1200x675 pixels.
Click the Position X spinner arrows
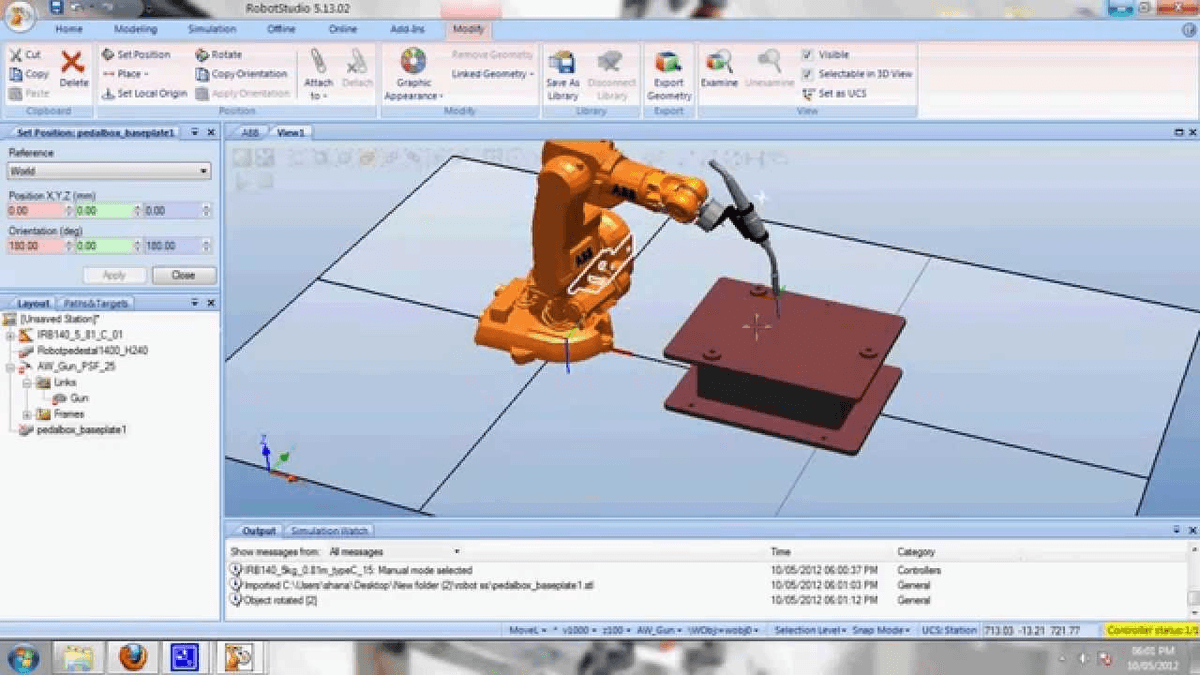(69, 211)
